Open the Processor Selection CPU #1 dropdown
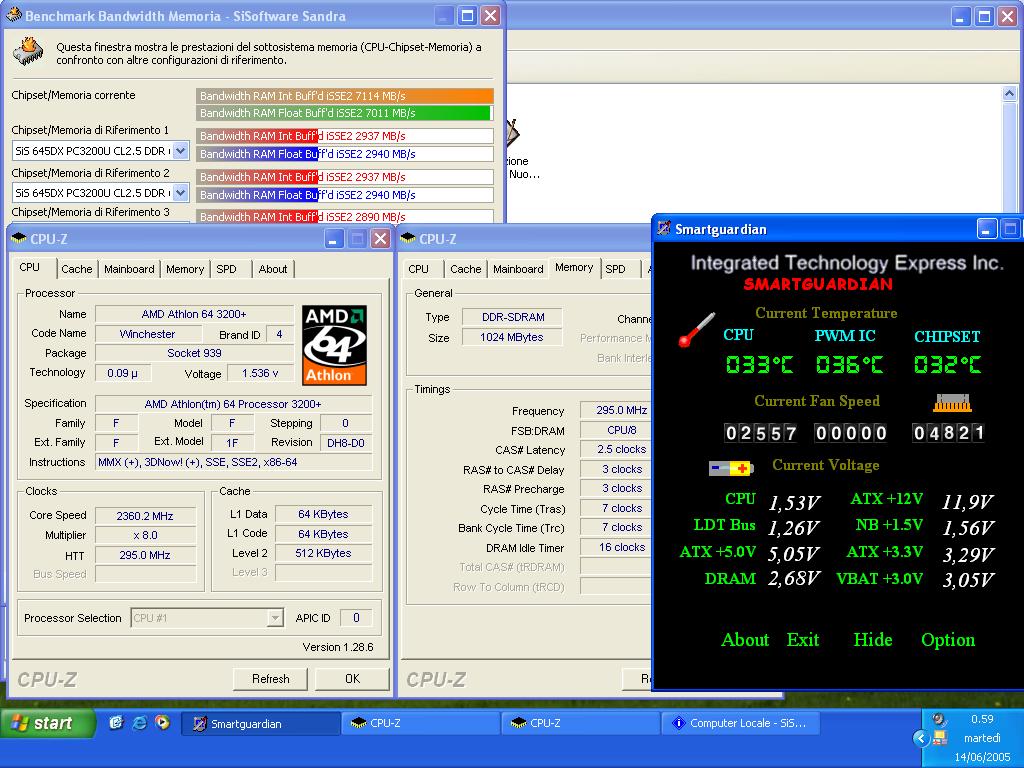Image resolution: width=1024 pixels, height=768 pixels. 275,617
